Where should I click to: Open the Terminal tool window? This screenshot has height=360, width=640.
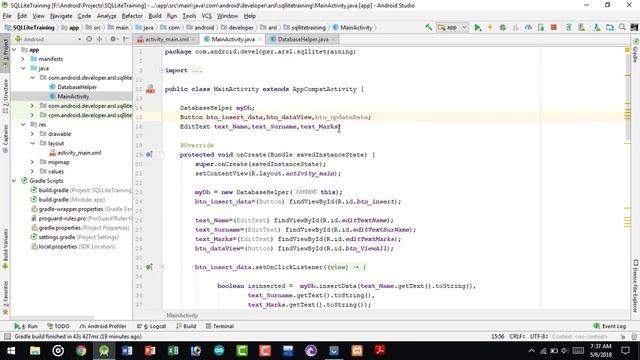coord(220,326)
